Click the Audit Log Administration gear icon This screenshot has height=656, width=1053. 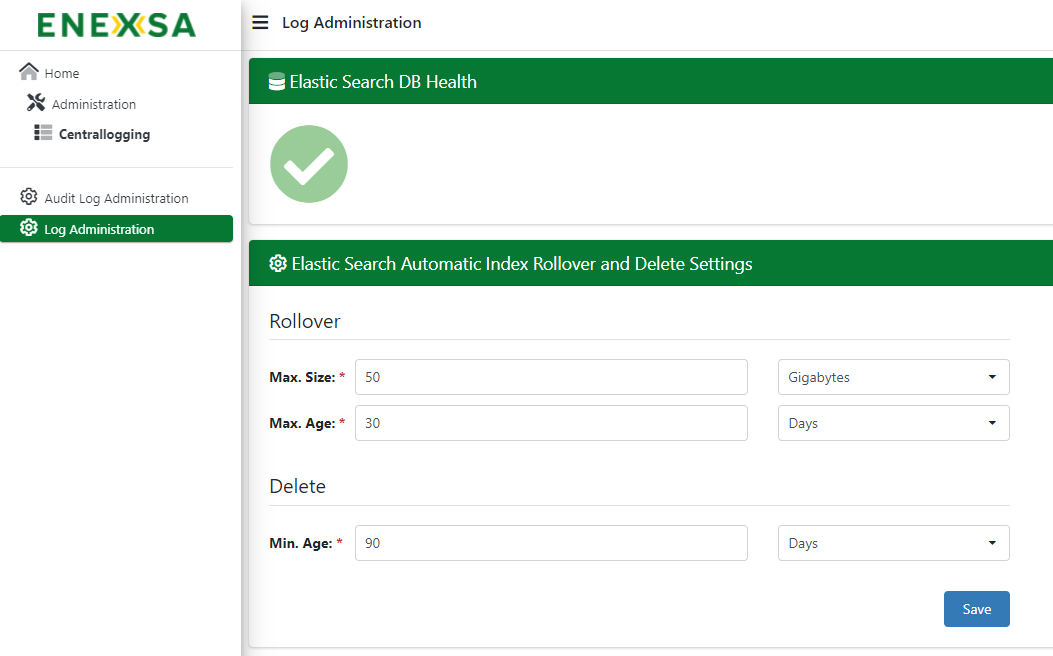coord(29,197)
